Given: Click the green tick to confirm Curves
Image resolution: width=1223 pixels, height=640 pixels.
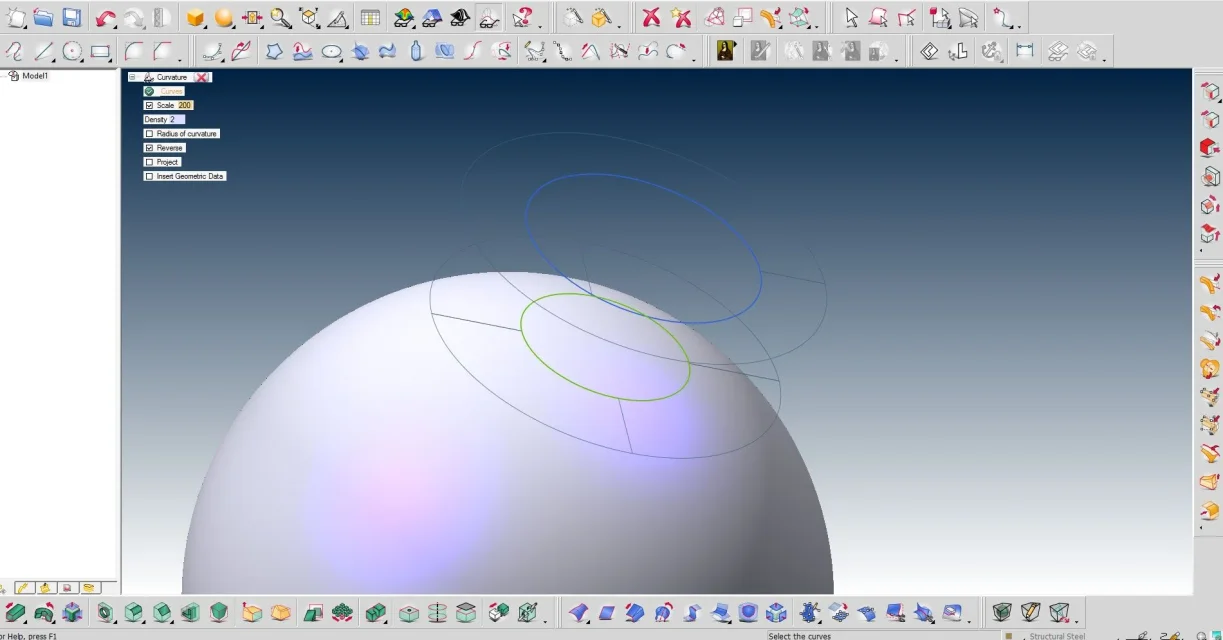Looking at the screenshot, I should pyautogui.click(x=149, y=91).
